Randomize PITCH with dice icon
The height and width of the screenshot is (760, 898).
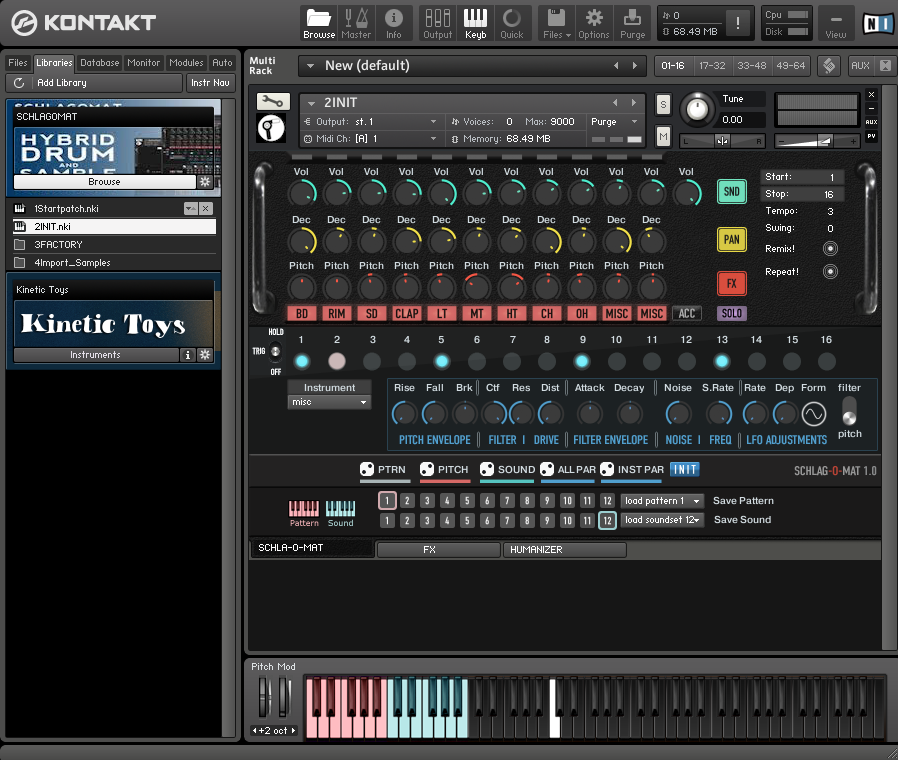(x=427, y=469)
